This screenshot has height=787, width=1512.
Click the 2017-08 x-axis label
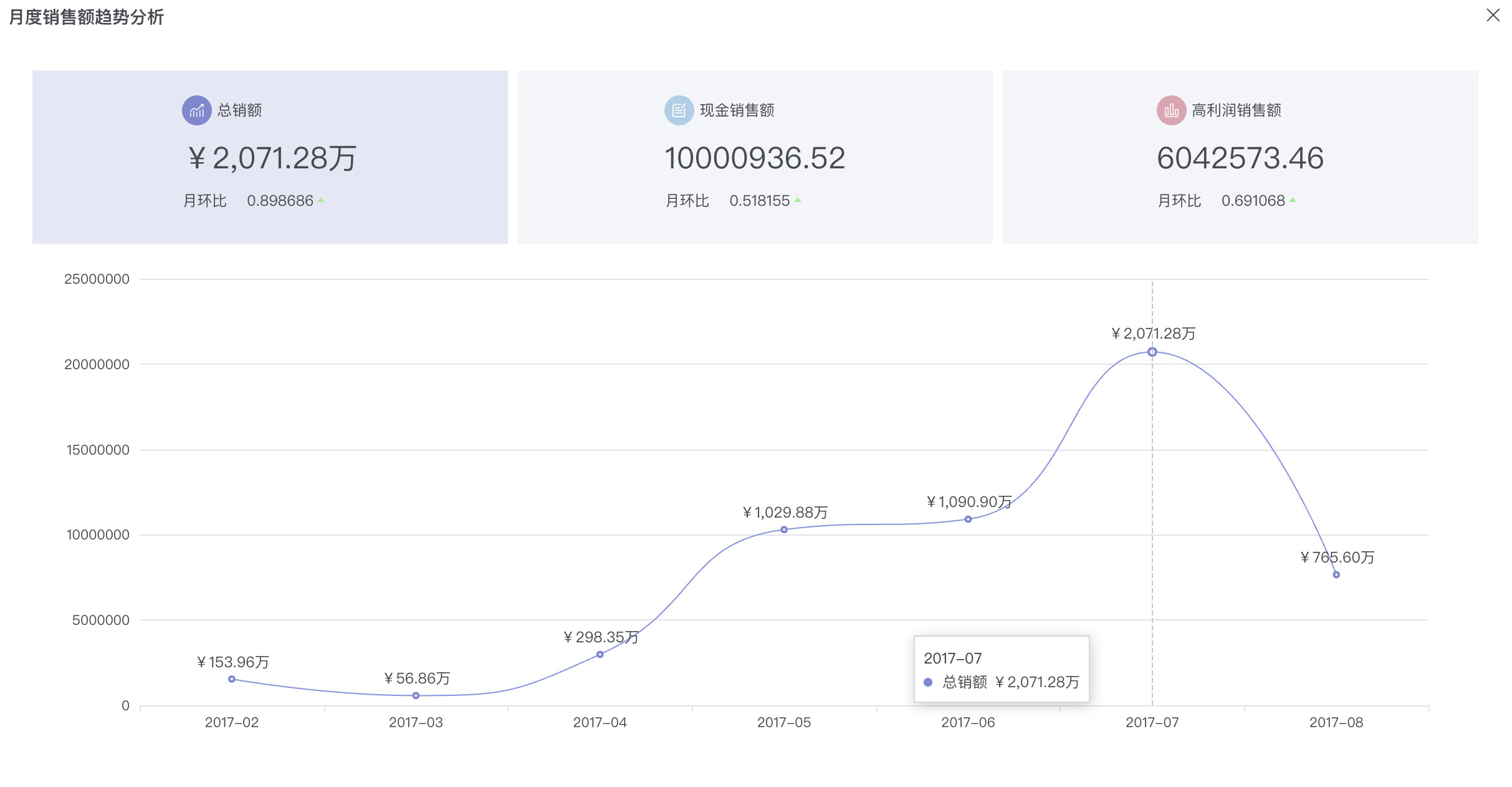(1336, 722)
